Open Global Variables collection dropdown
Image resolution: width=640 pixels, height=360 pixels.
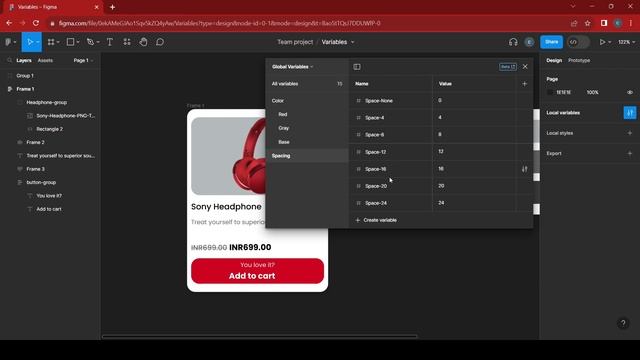click(x=292, y=67)
